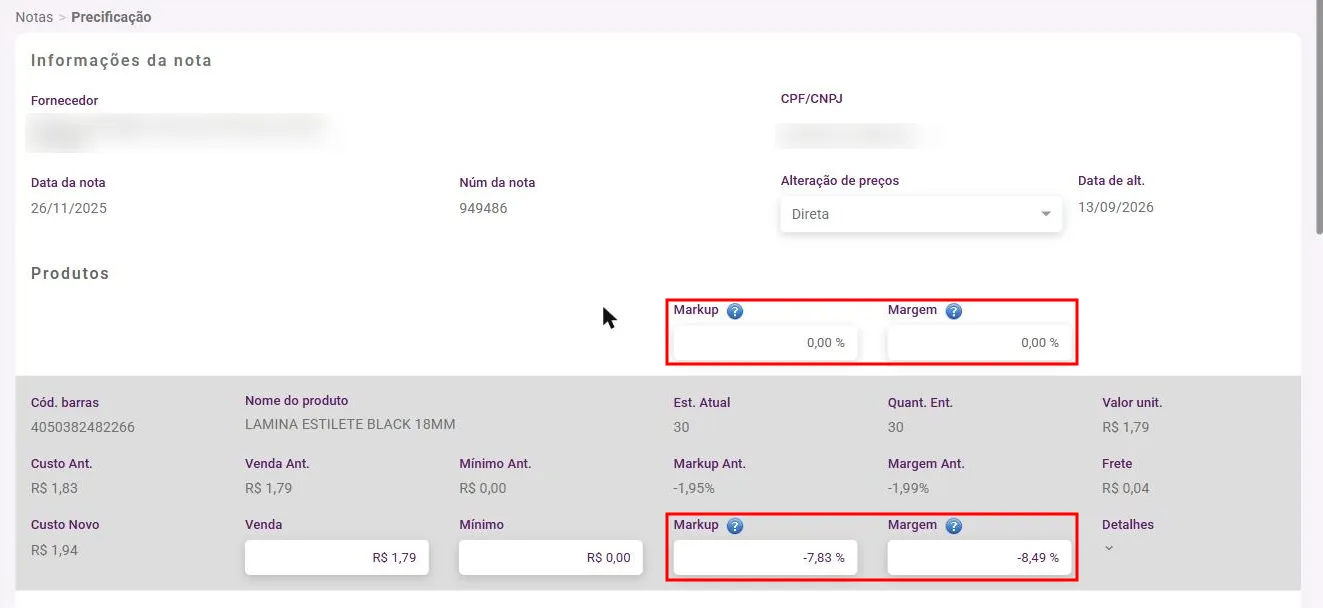Select note number 949486
The width and height of the screenshot is (1323, 608).
(x=483, y=208)
